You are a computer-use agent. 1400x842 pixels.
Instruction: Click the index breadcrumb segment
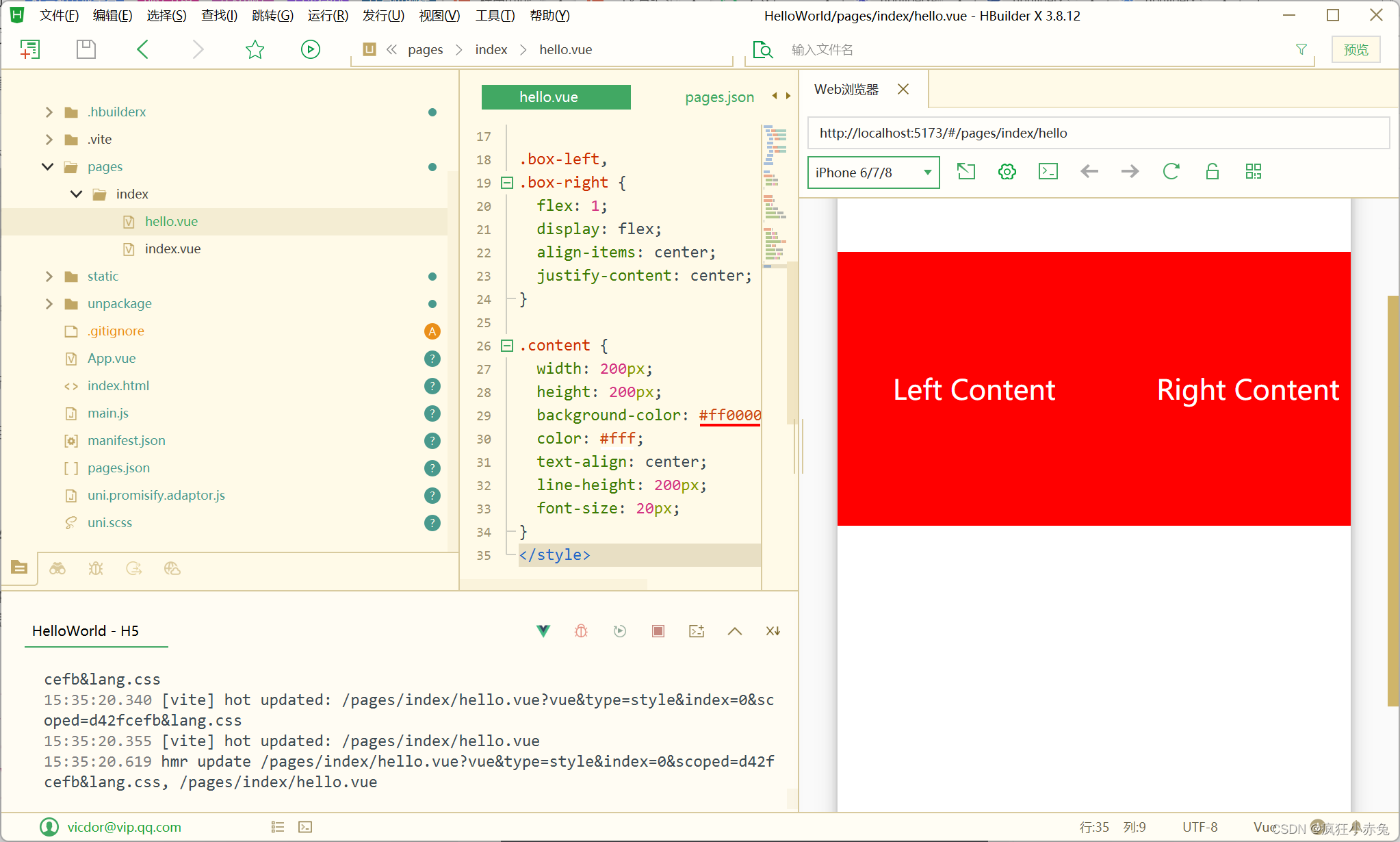[491, 49]
